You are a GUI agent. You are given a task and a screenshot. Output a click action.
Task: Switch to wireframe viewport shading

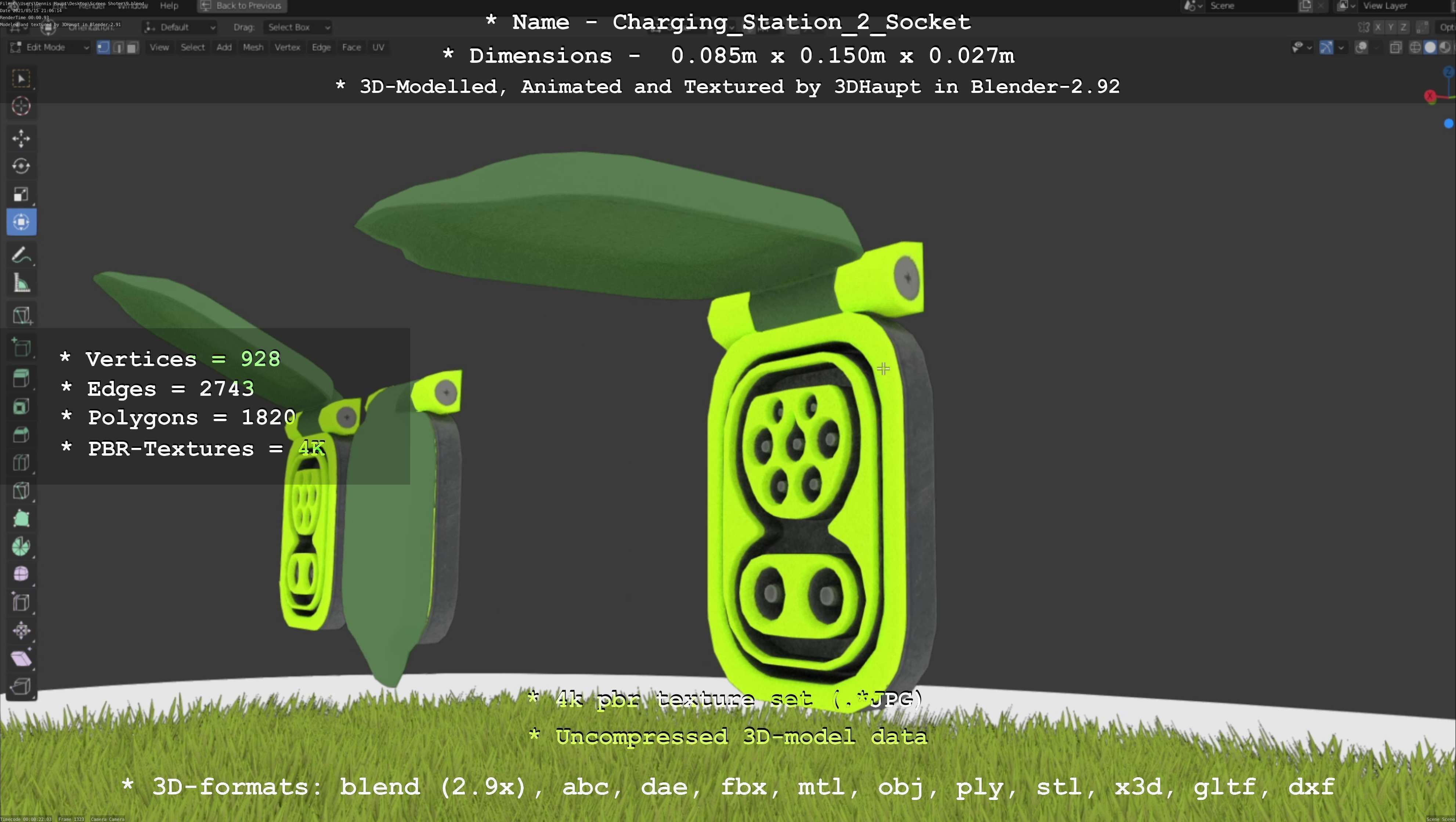tap(1415, 47)
